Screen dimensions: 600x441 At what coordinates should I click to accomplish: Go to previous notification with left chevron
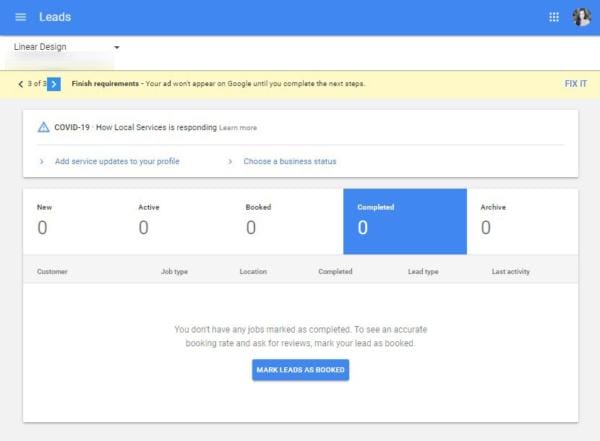point(21,84)
